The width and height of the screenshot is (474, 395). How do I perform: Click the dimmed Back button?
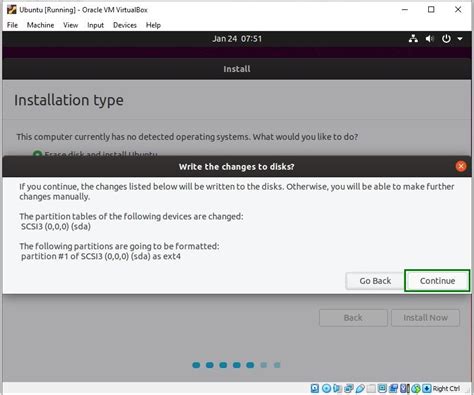[x=353, y=318]
